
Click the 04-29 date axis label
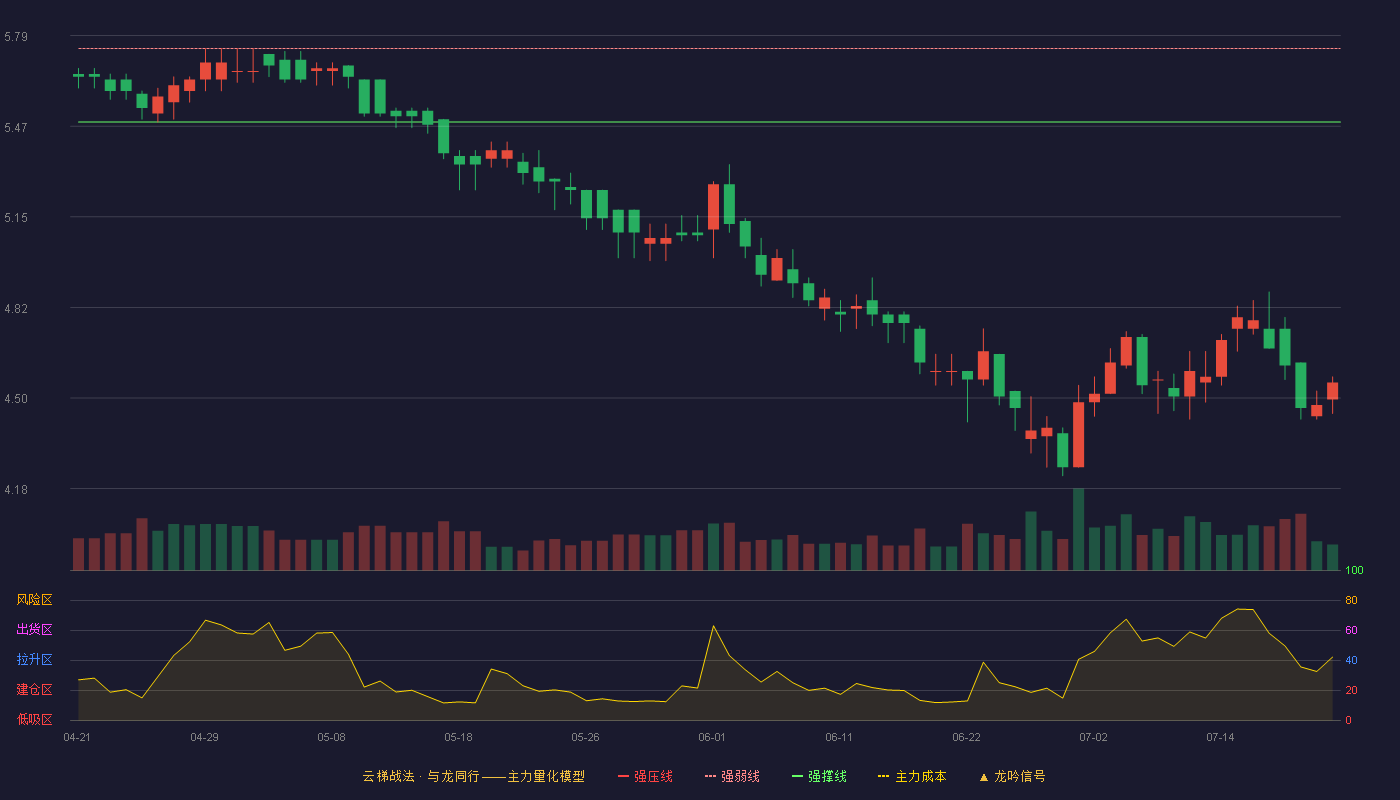[204, 737]
